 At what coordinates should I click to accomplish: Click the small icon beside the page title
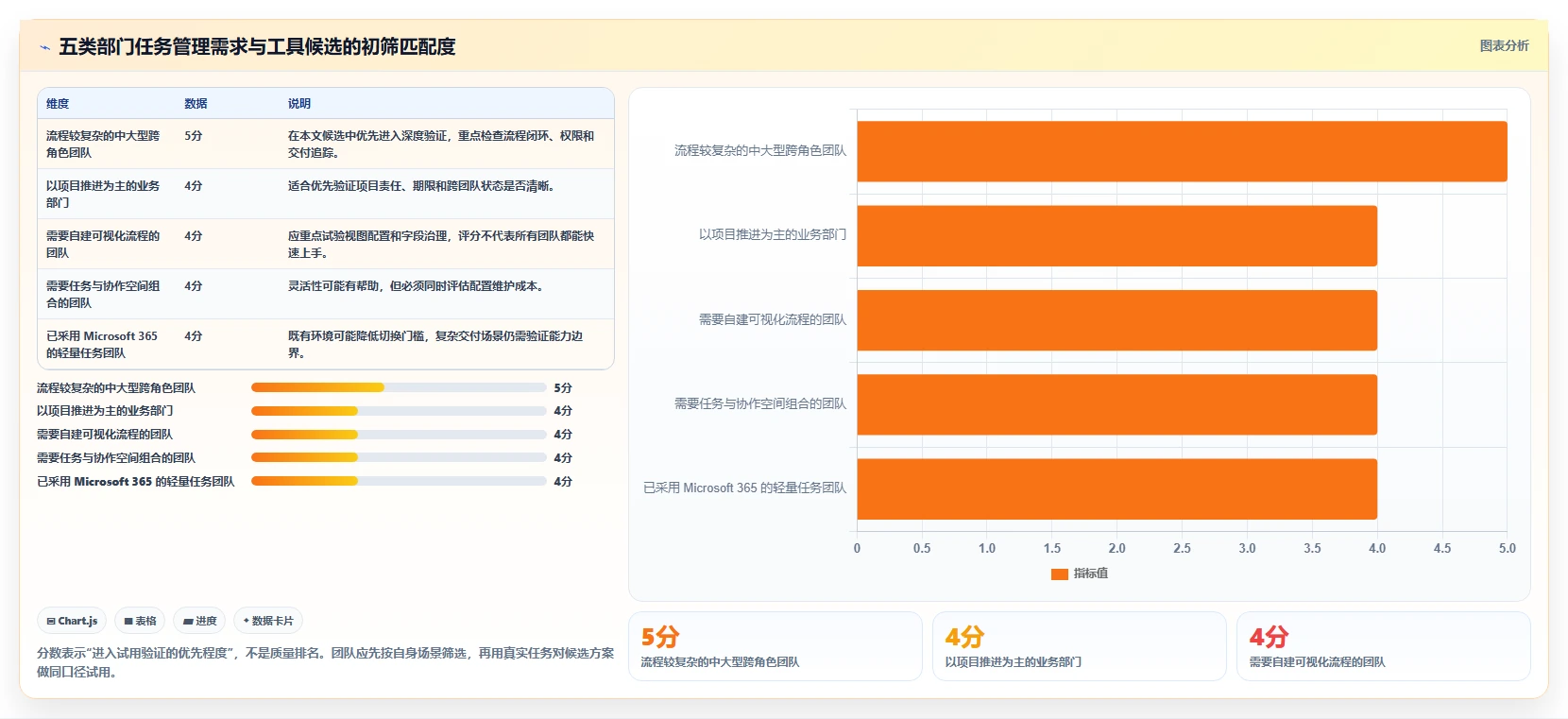[44, 47]
